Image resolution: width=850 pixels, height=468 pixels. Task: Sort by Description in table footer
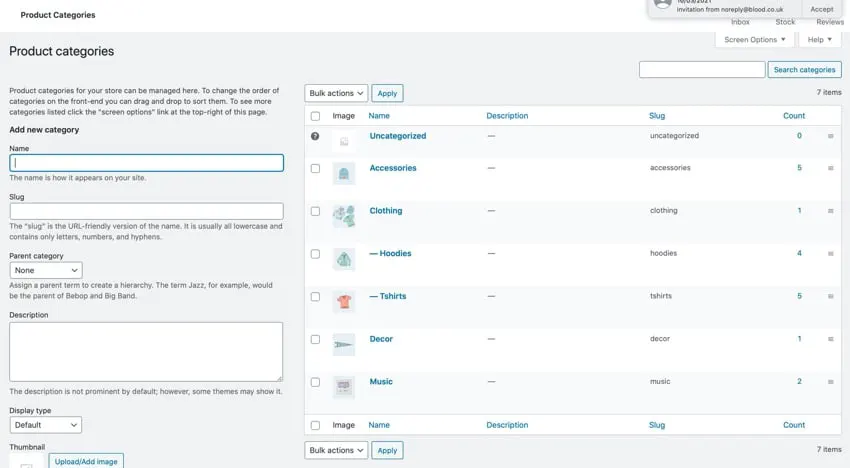click(x=507, y=425)
